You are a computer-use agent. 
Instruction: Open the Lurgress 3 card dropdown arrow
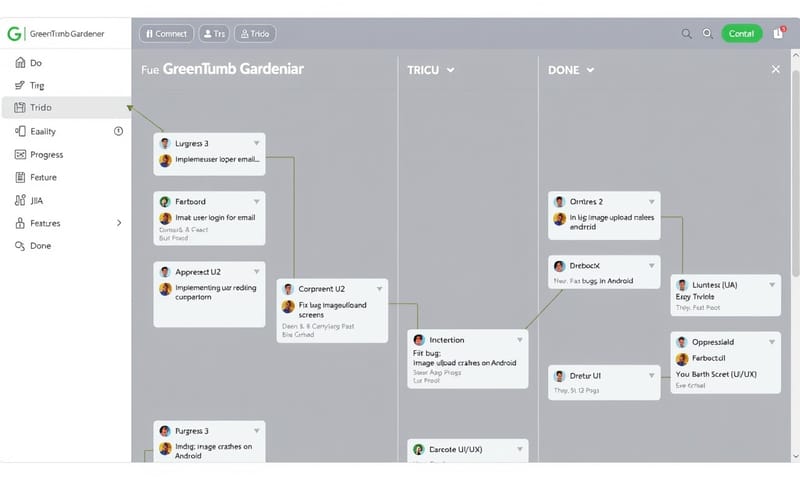256,144
